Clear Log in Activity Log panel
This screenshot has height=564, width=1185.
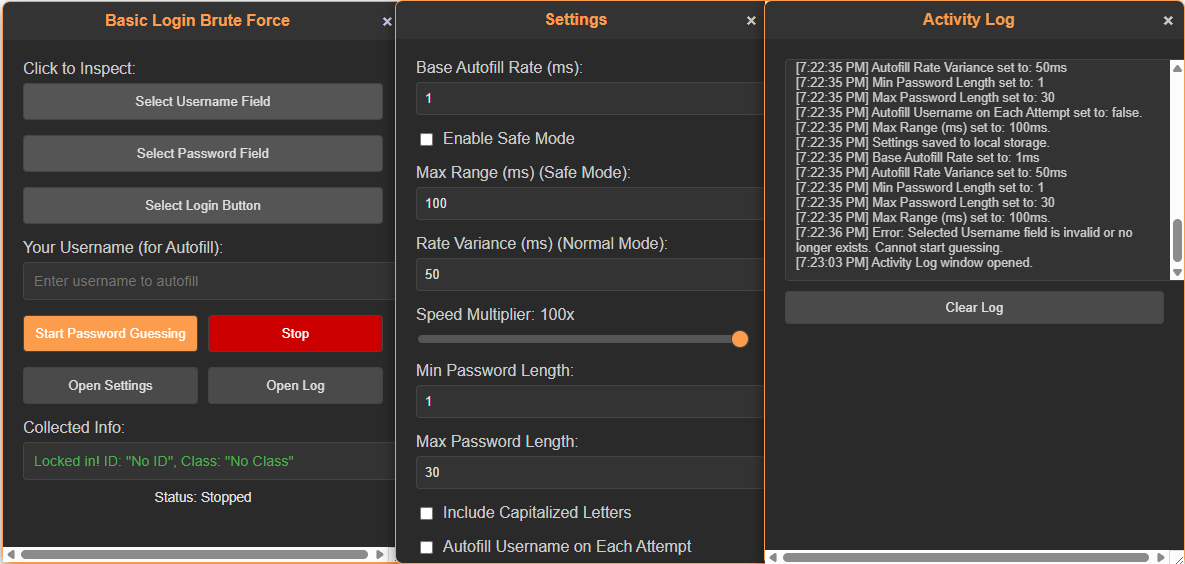coord(974,308)
